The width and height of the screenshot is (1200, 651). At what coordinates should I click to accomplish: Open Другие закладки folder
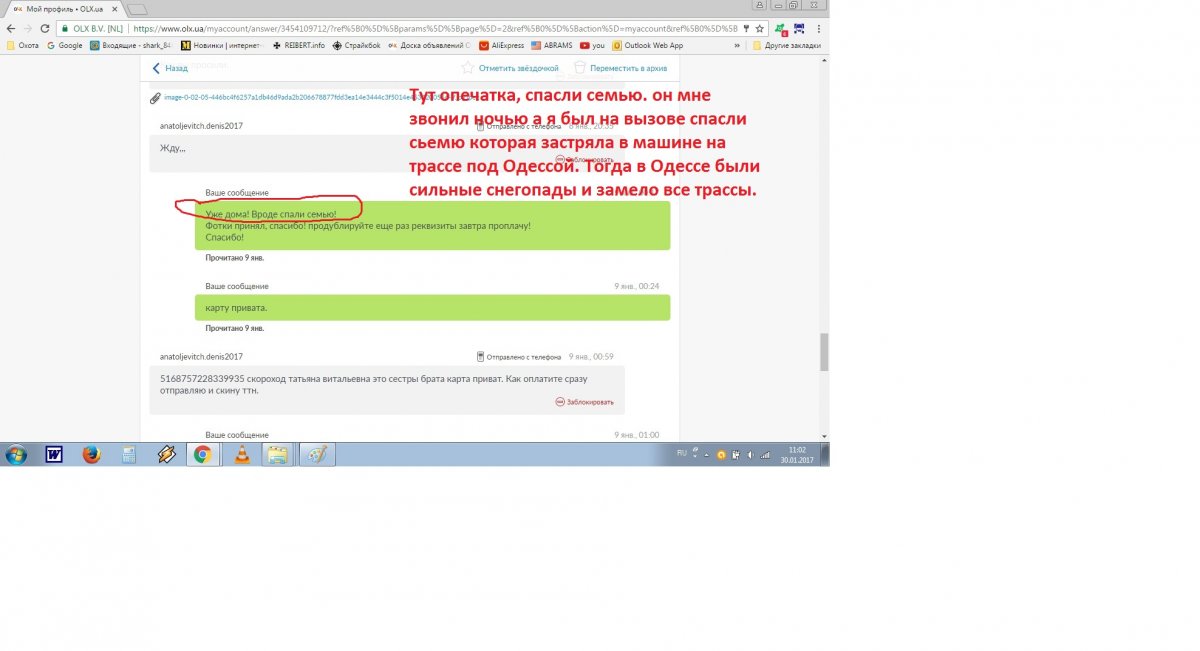click(x=787, y=45)
